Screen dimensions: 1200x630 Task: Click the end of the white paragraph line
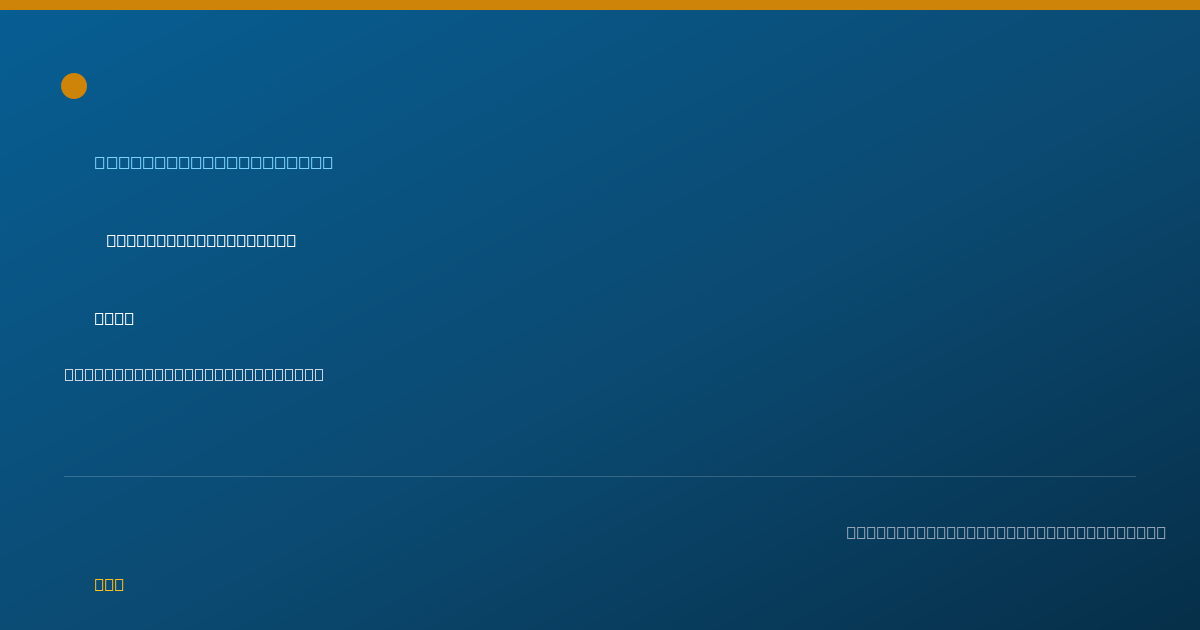(x=320, y=374)
